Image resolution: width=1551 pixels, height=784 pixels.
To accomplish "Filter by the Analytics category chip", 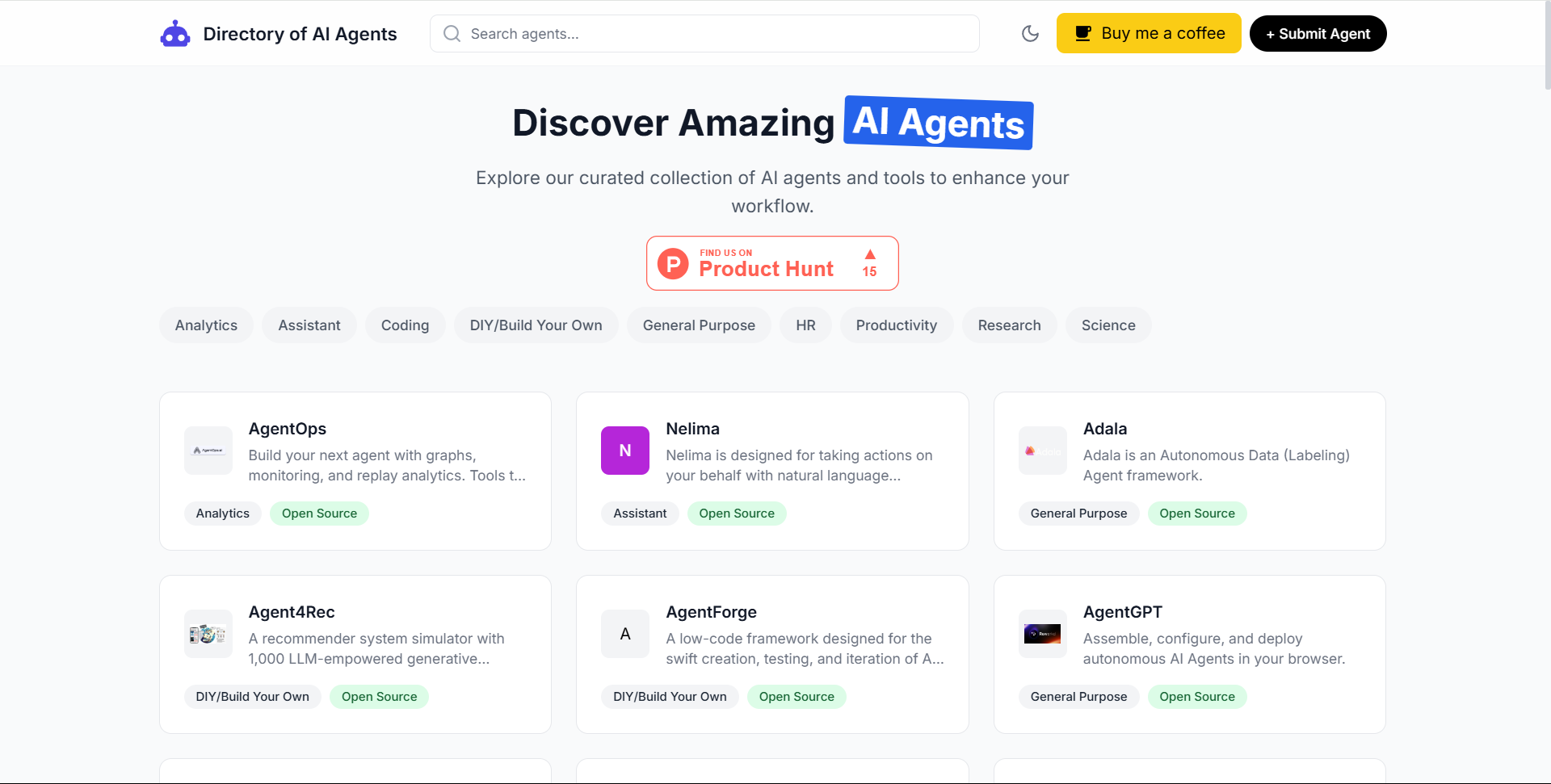I will click(206, 325).
